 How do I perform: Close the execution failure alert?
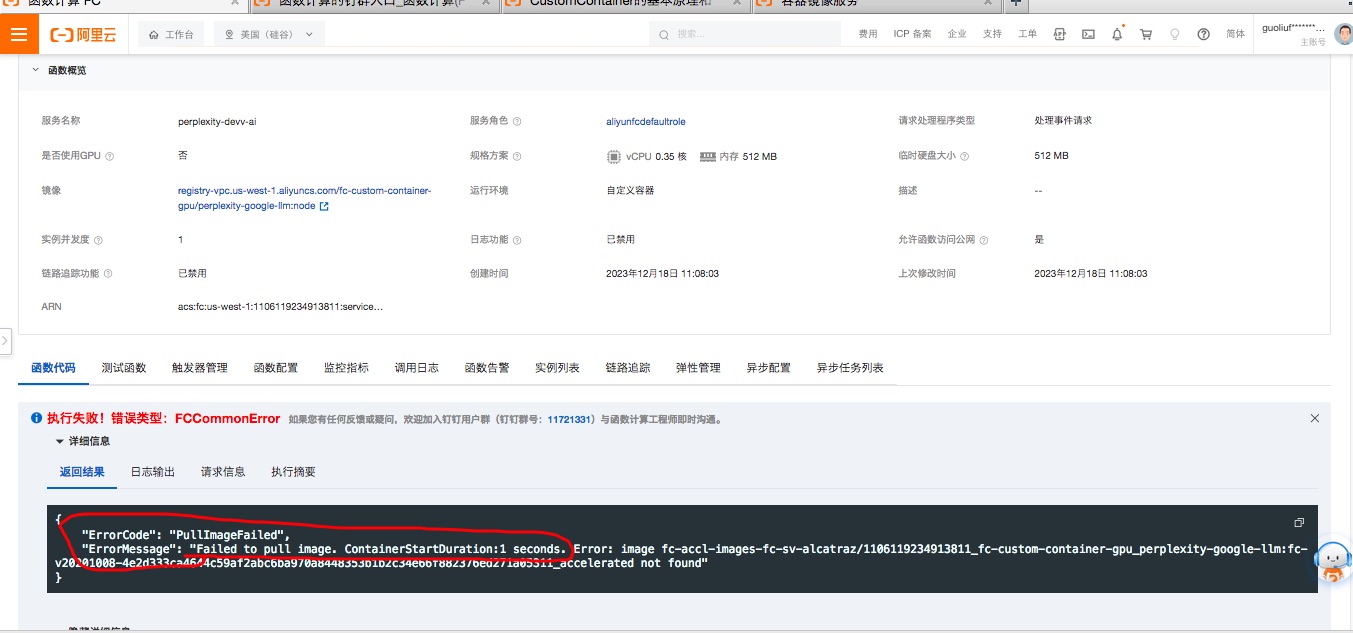click(1315, 419)
